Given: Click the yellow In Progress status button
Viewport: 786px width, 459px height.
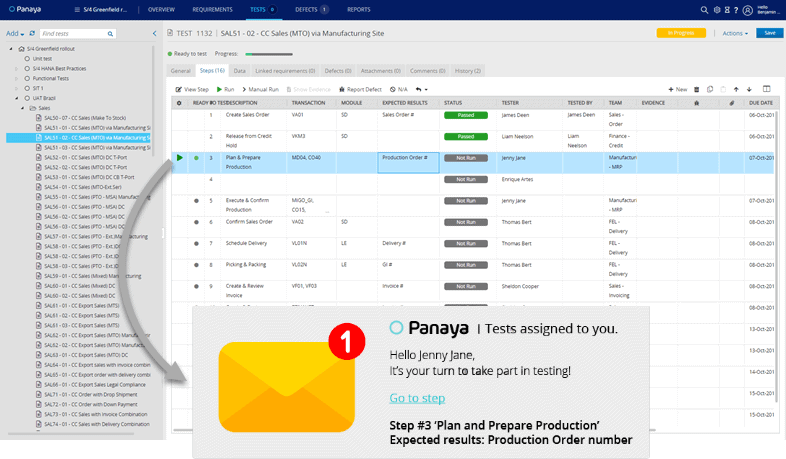Looking at the screenshot, I should [x=681, y=33].
